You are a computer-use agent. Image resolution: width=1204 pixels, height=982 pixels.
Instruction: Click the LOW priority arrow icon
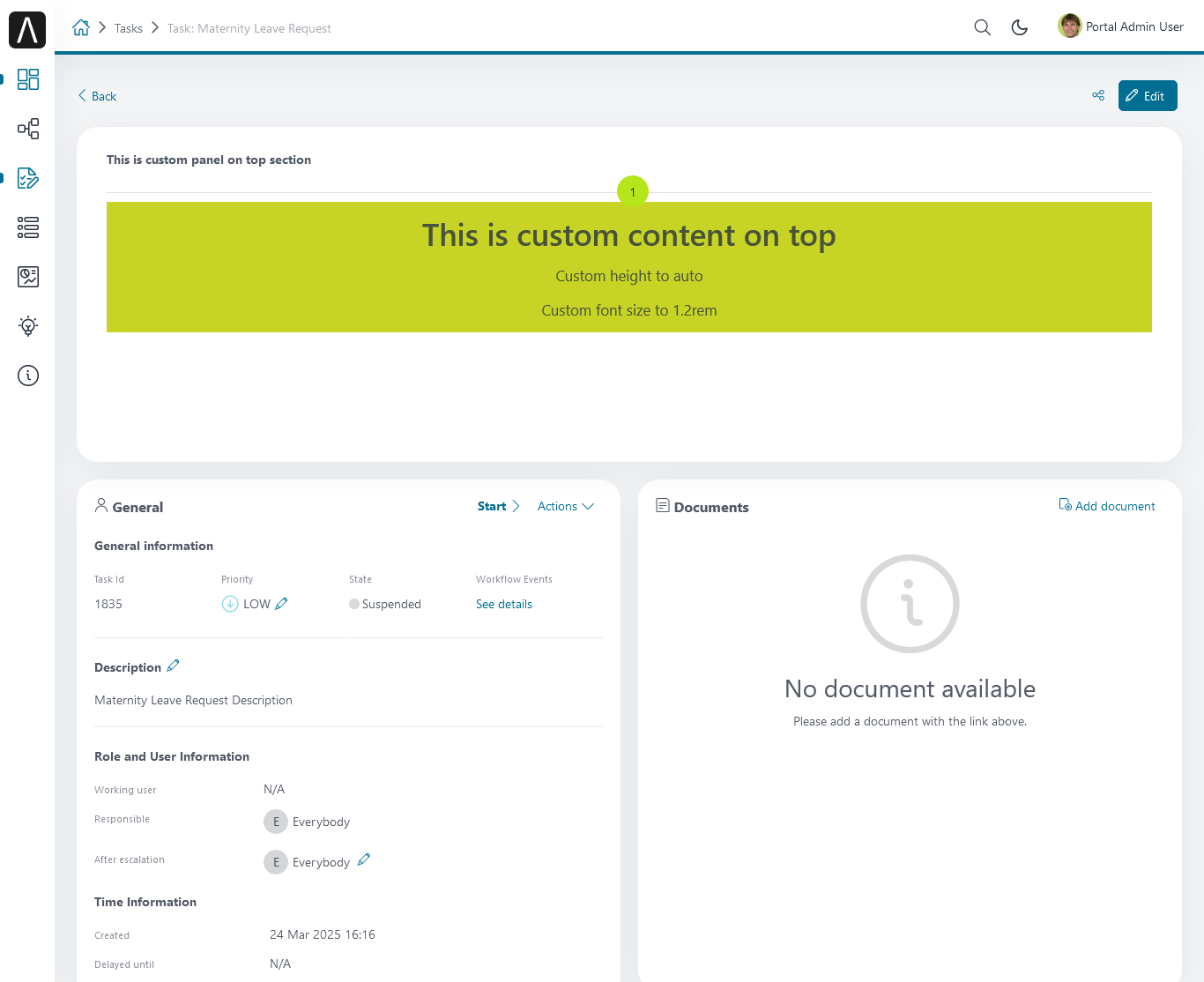[x=230, y=604]
